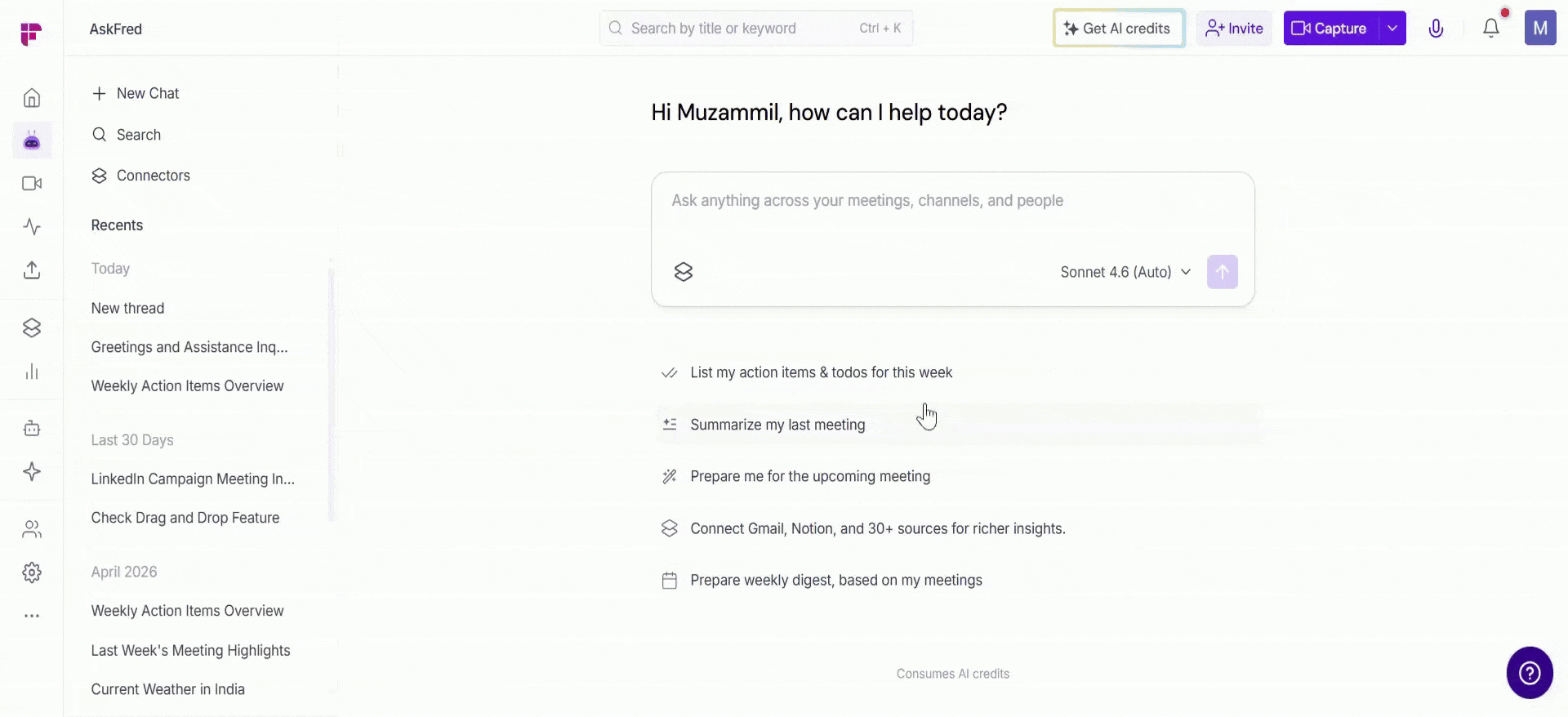Click the notifications bell icon
Screen dimensions: 1568x717
coord(1491,29)
